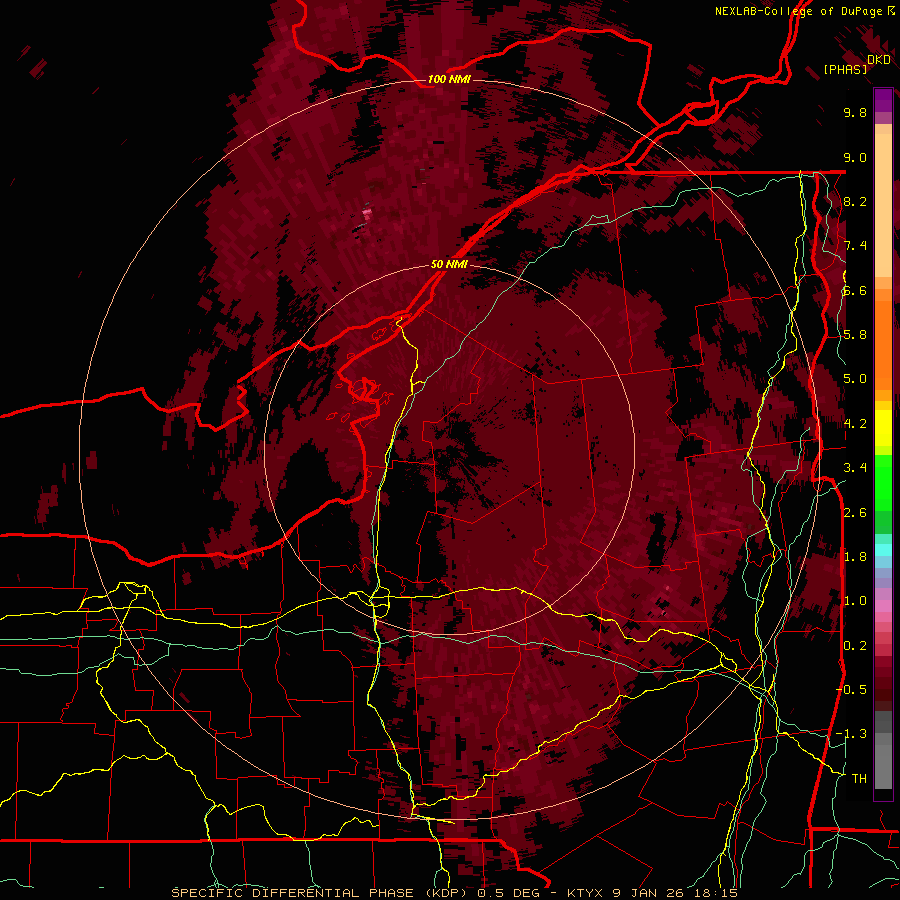Click the 8.2 legend value
900x900 pixels.
pos(855,201)
